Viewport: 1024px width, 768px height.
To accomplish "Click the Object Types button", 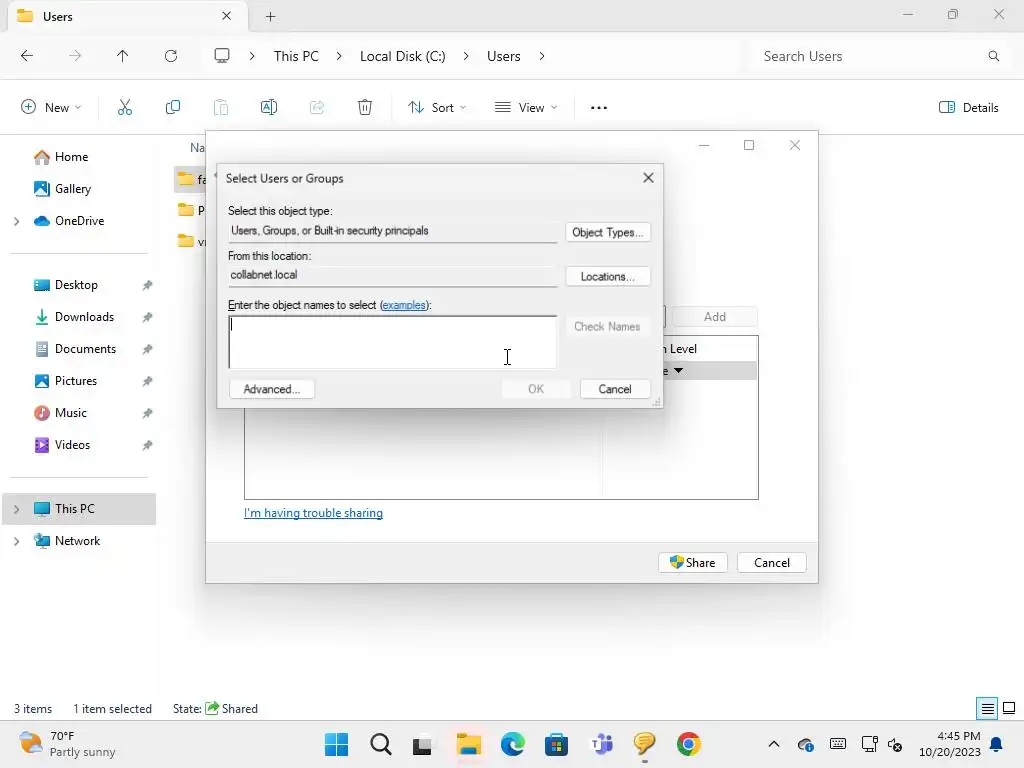I will pyautogui.click(x=607, y=232).
